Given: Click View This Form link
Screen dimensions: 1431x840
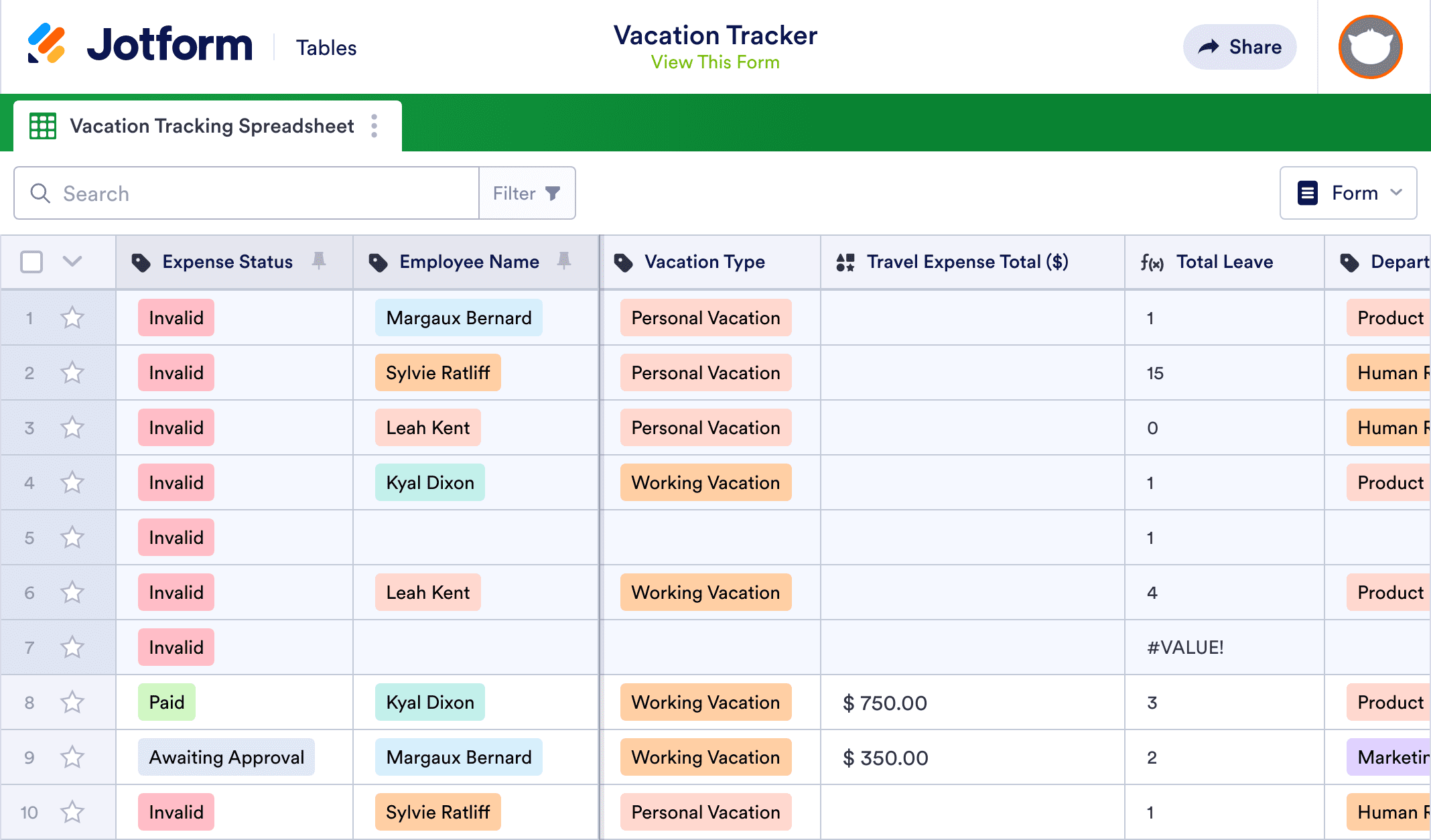Looking at the screenshot, I should (715, 61).
